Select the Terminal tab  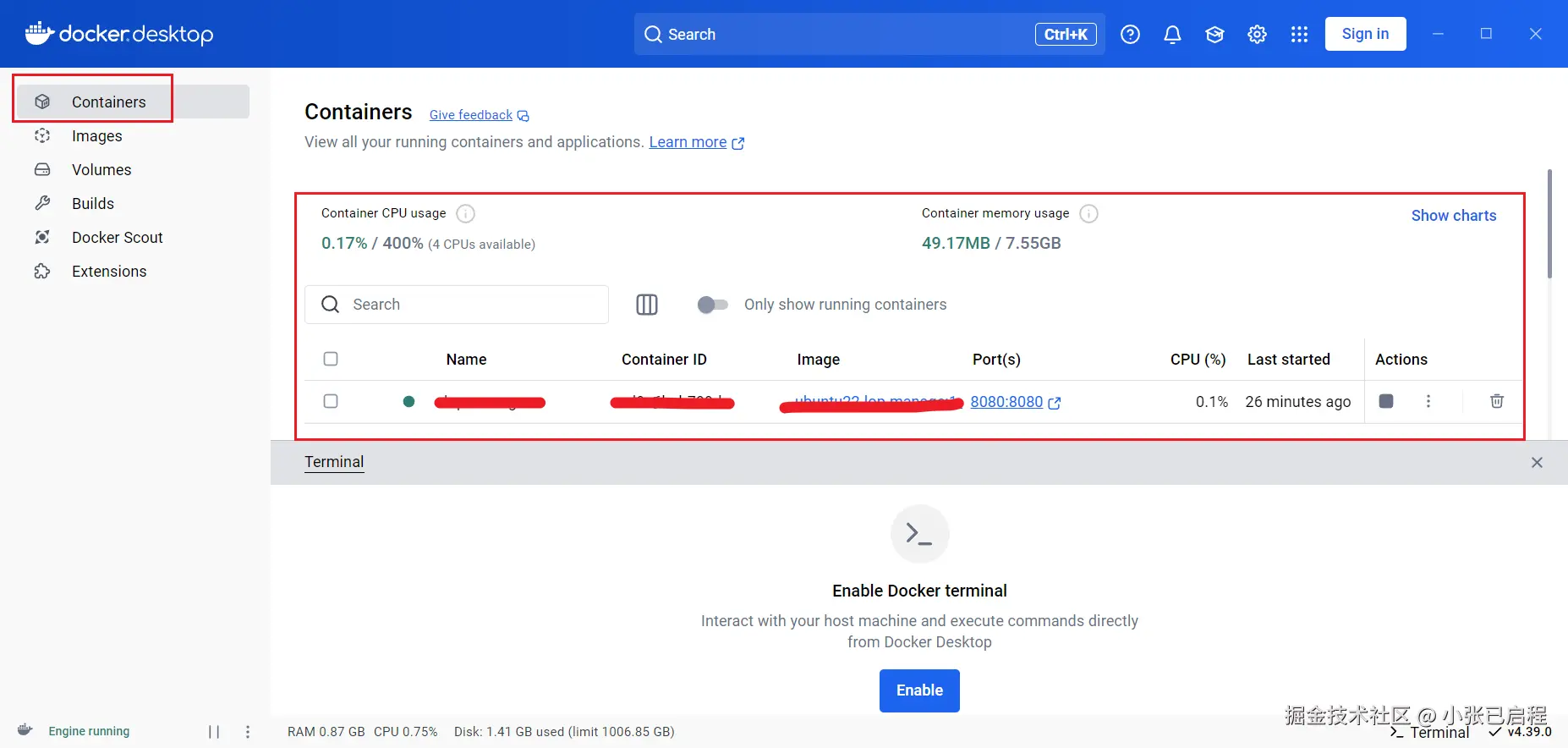(x=334, y=462)
